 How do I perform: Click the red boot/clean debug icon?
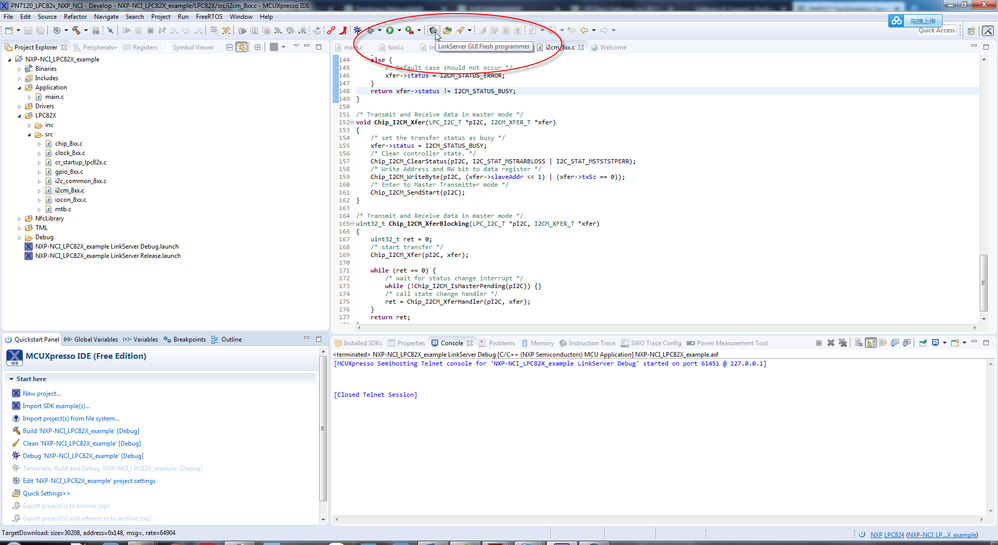tap(343, 30)
